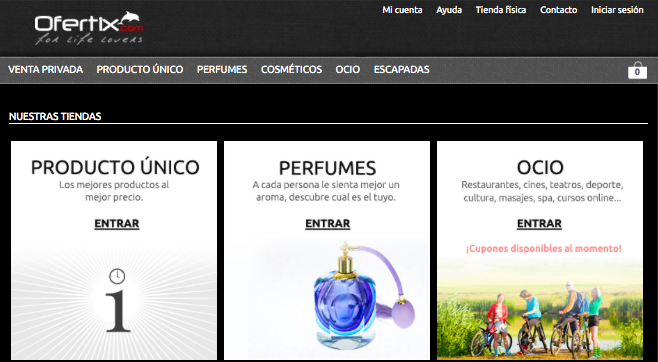The image size is (658, 362).
Task: Click the PRODUCTO ÚNICO card heading
Action: pos(115,167)
